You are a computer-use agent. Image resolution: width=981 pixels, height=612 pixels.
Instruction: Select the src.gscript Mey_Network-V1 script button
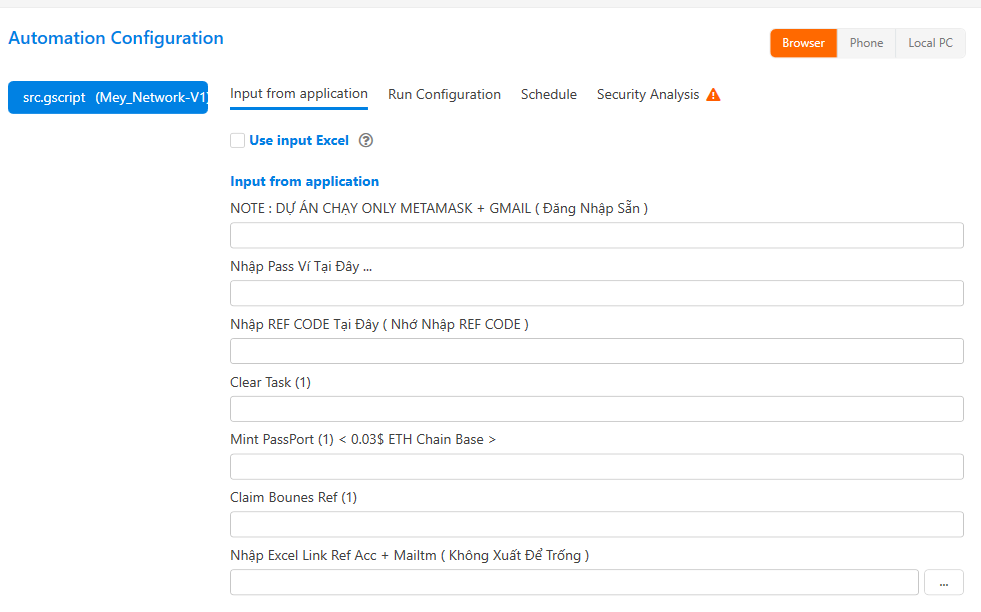click(x=108, y=97)
